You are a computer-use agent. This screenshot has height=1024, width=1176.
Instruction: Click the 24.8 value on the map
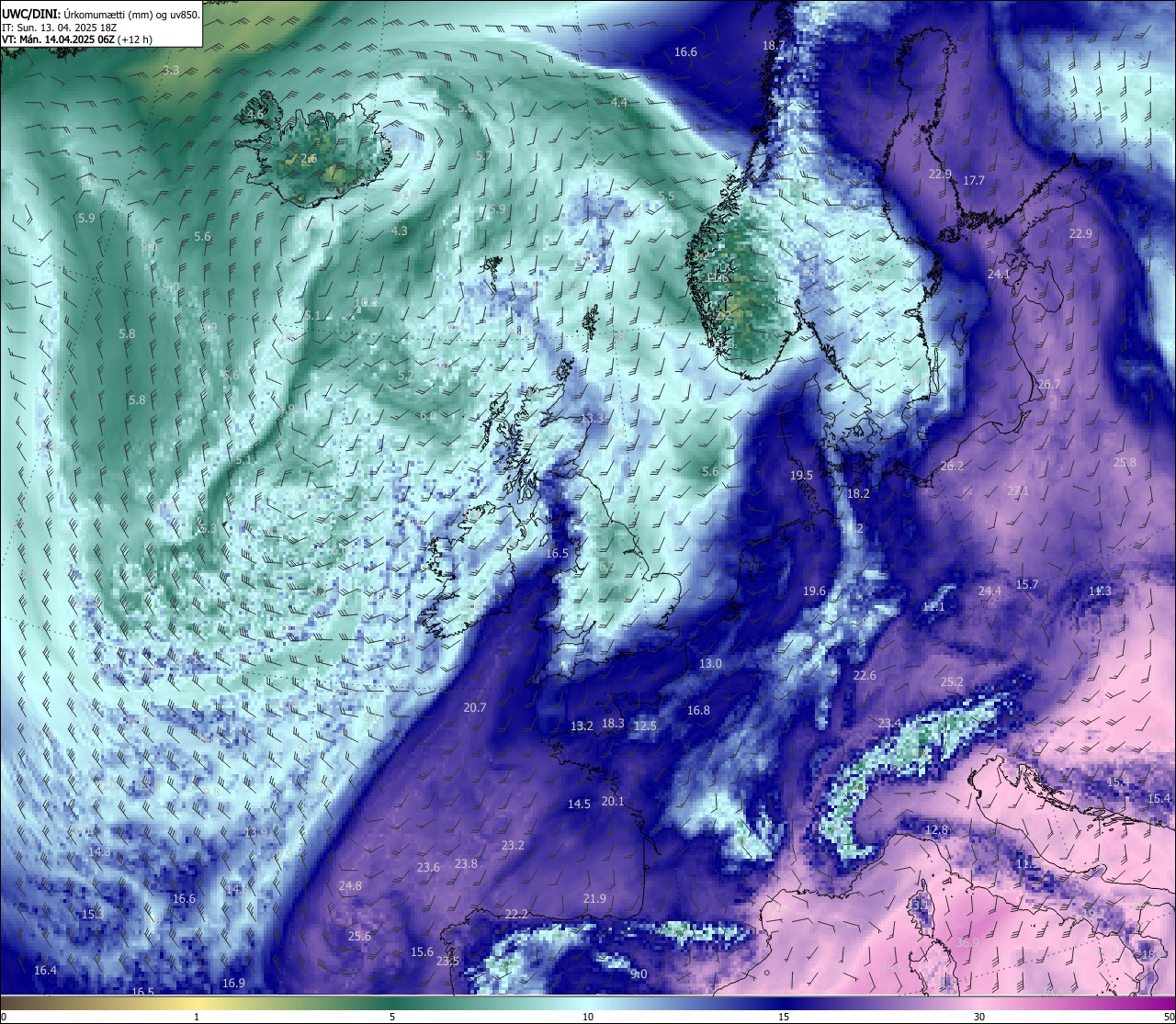click(x=350, y=885)
